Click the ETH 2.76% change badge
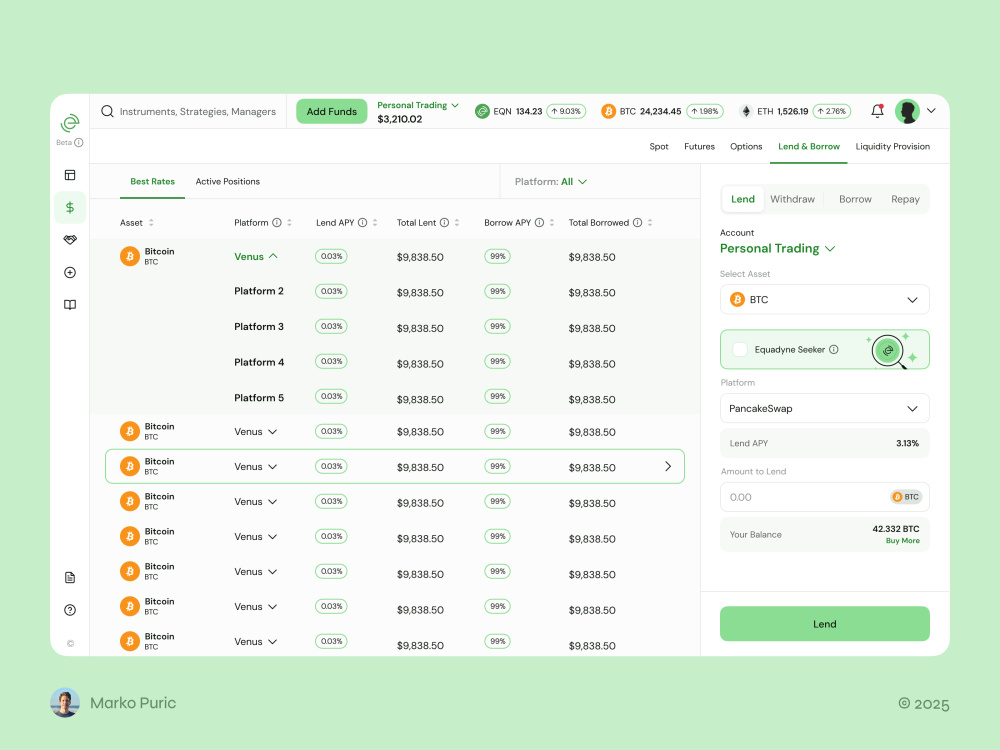Viewport: 1000px width, 750px height. pyautogui.click(x=832, y=112)
